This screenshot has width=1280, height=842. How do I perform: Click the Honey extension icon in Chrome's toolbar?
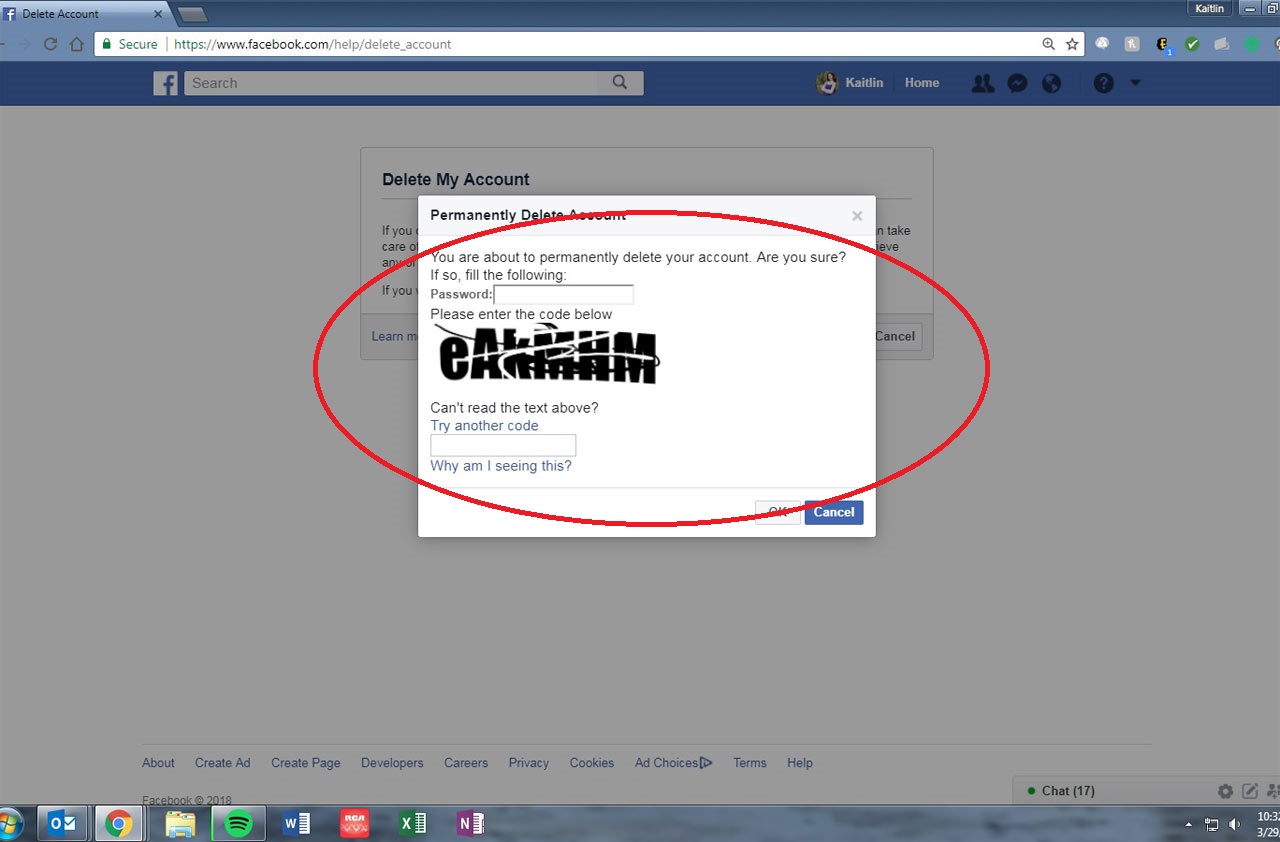tap(1132, 44)
